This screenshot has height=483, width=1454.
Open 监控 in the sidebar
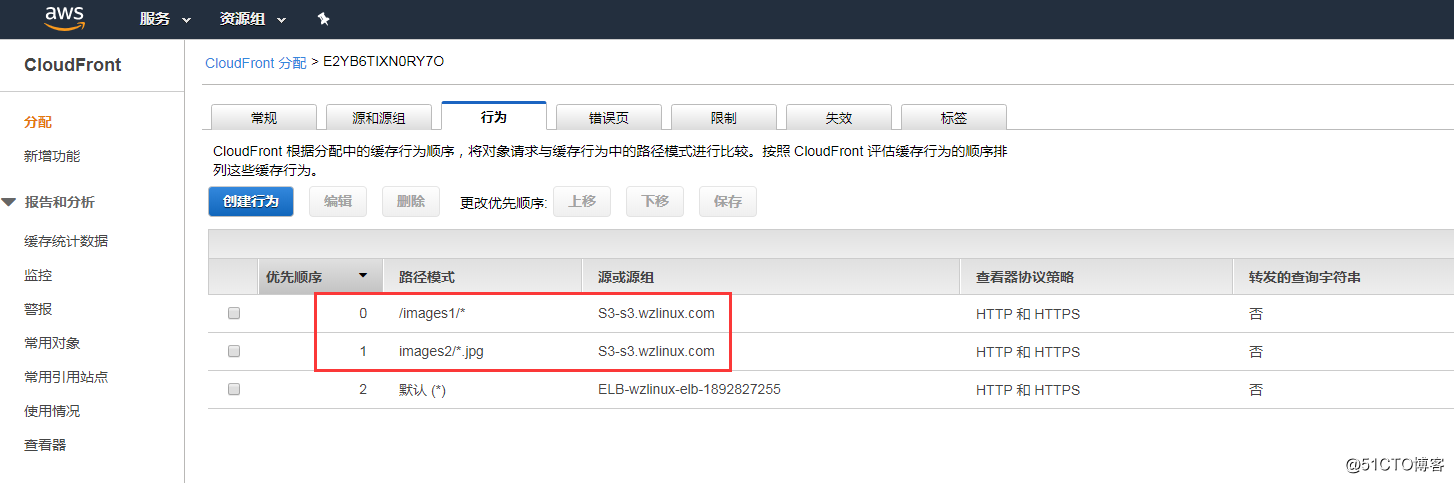coord(38,275)
